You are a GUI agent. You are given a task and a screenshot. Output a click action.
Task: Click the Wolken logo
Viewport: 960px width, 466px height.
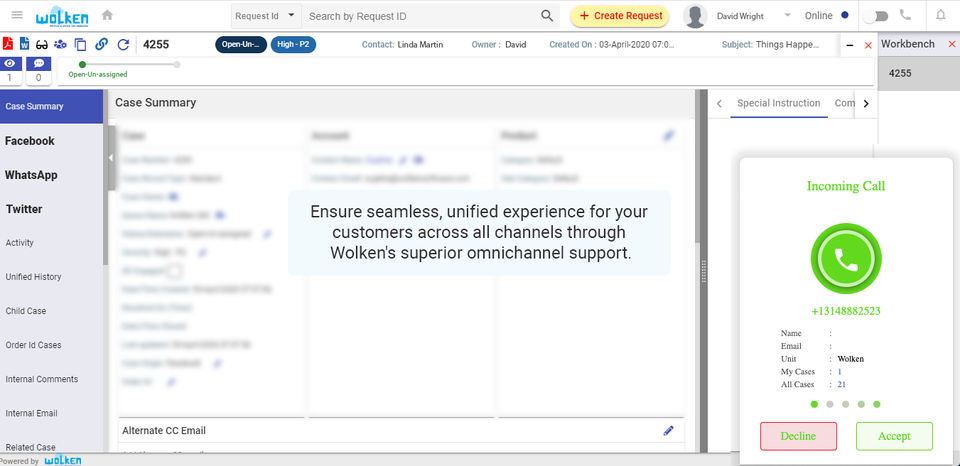(62, 17)
